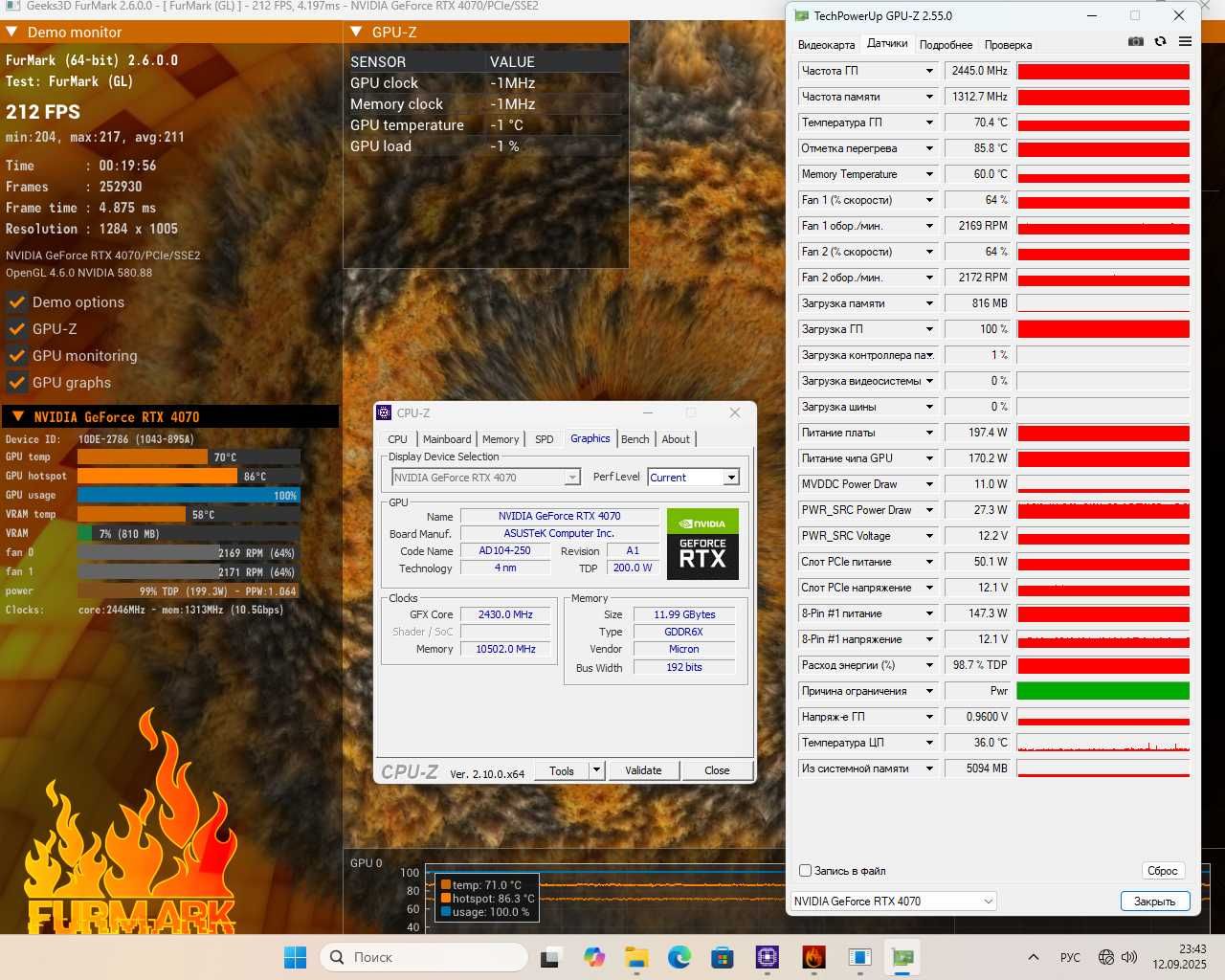Open Microsoft Store from the taskbar
This screenshot has width=1225, height=980.
(723, 957)
